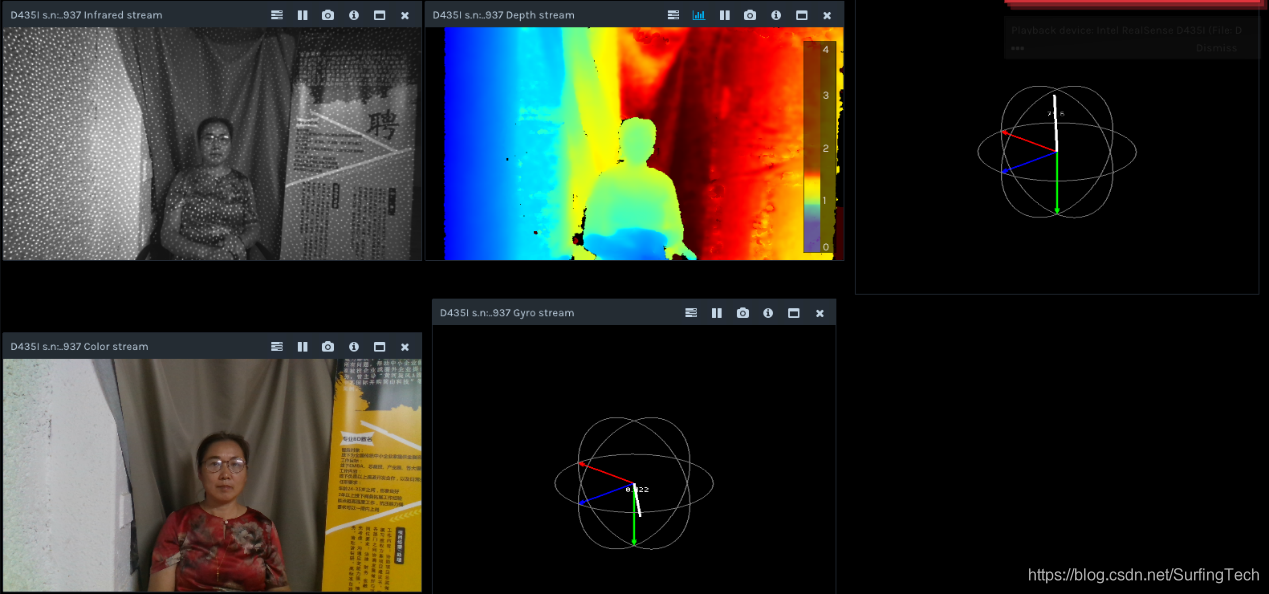Take snapshot of the Infrared stream
Image resolution: width=1269 pixels, height=594 pixels.
(328, 15)
